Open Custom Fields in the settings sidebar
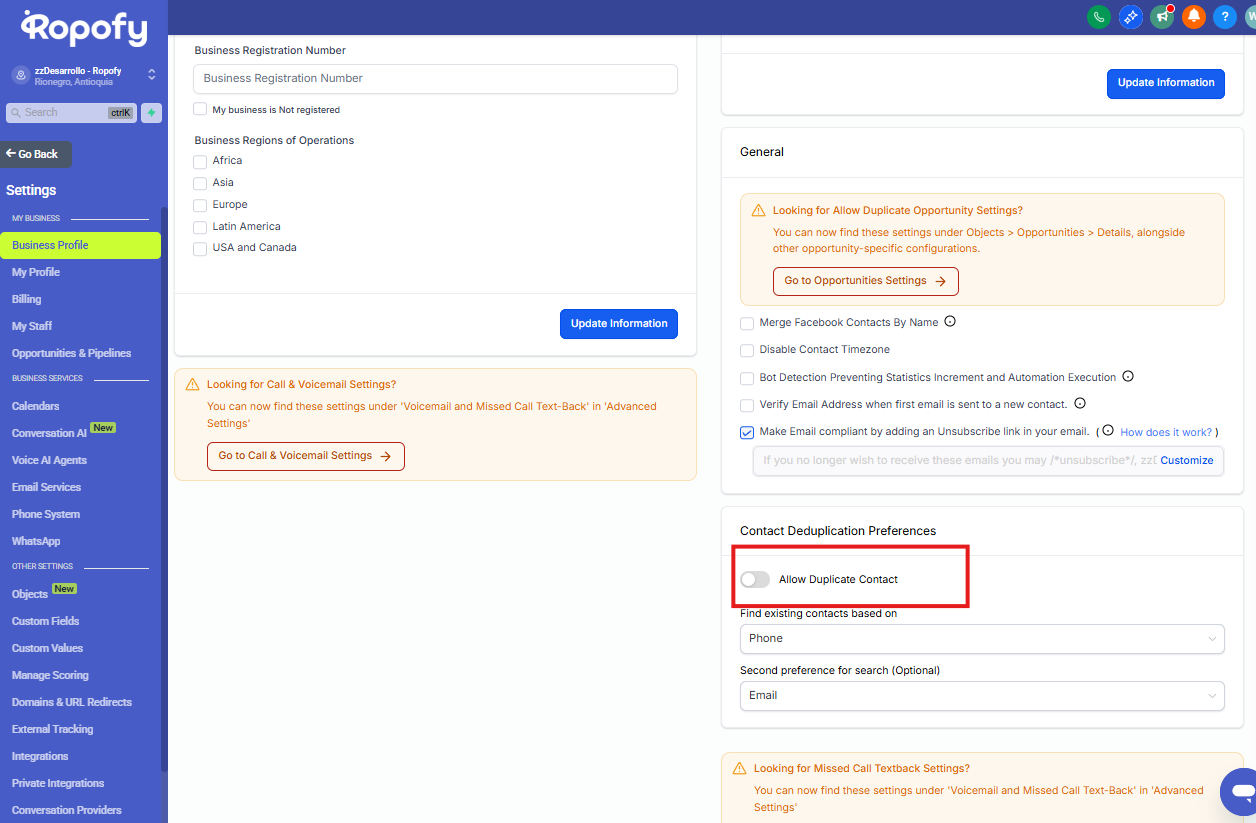The height and width of the screenshot is (823, 1256). [45, 621]
